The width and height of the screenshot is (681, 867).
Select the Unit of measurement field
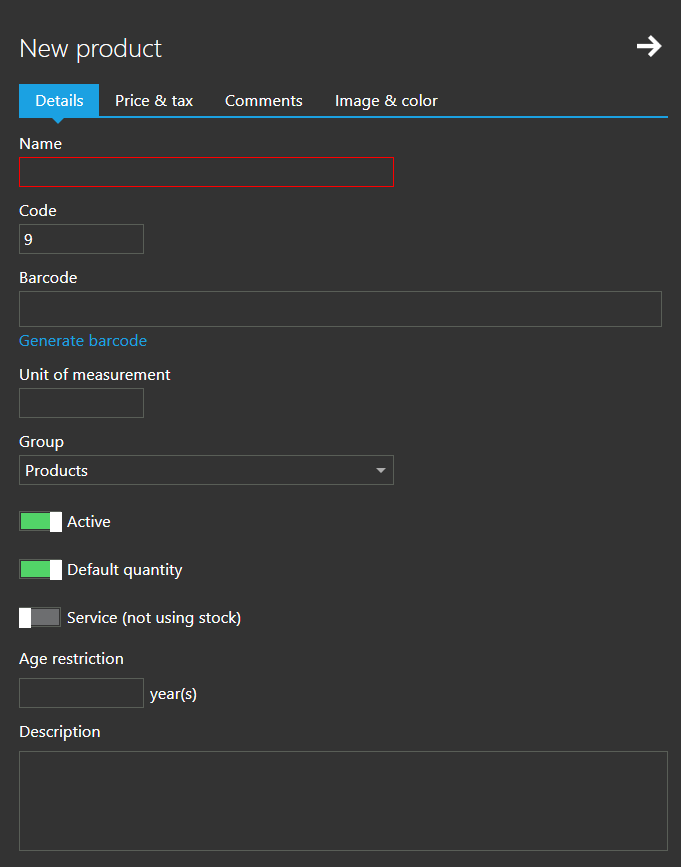point(81,403)
